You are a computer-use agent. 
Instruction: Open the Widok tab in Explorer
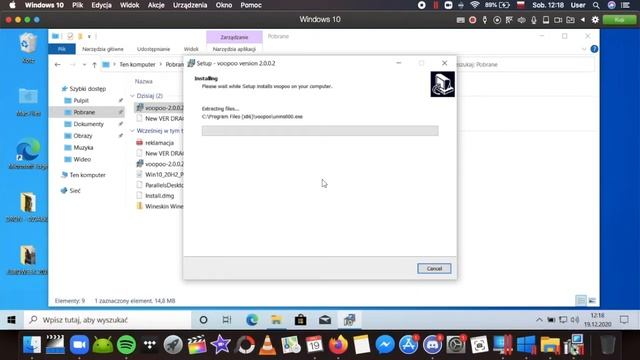pos(191,49)
